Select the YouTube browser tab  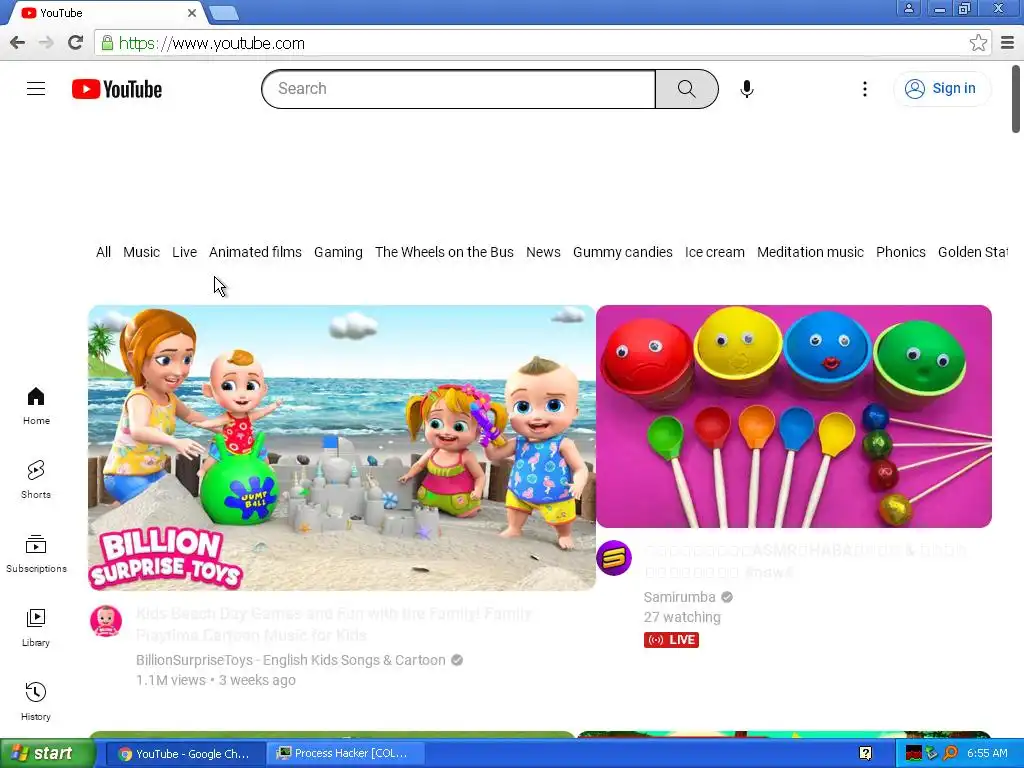(x=104, y=13)
